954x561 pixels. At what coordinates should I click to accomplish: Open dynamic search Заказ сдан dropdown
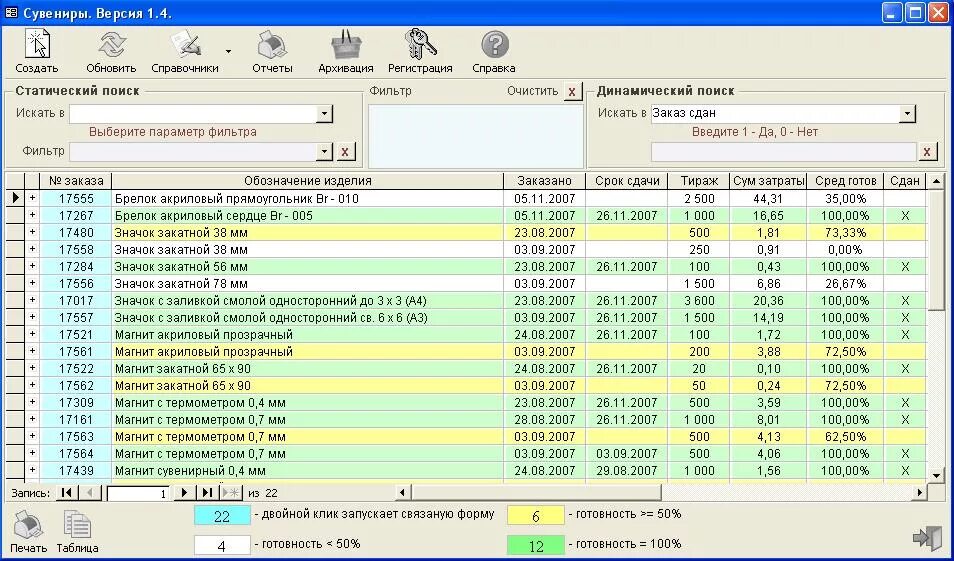tap(908, 113)
